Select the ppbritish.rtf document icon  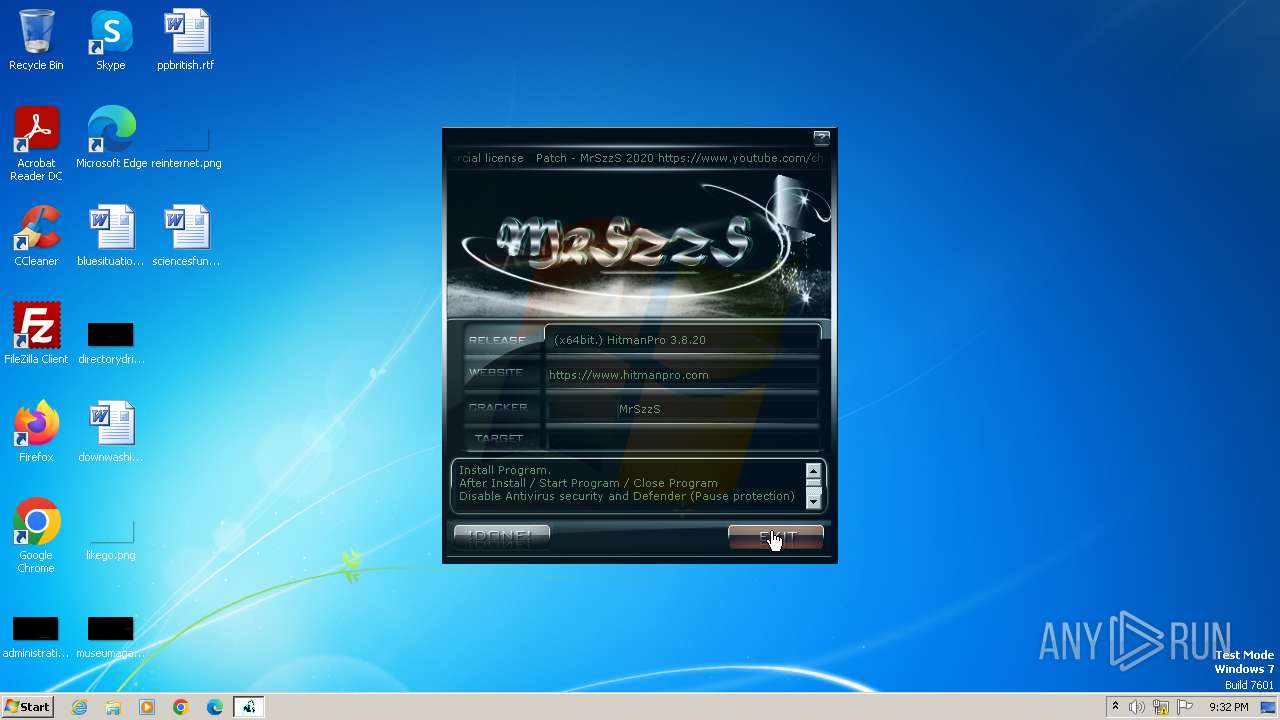(186, 40)
